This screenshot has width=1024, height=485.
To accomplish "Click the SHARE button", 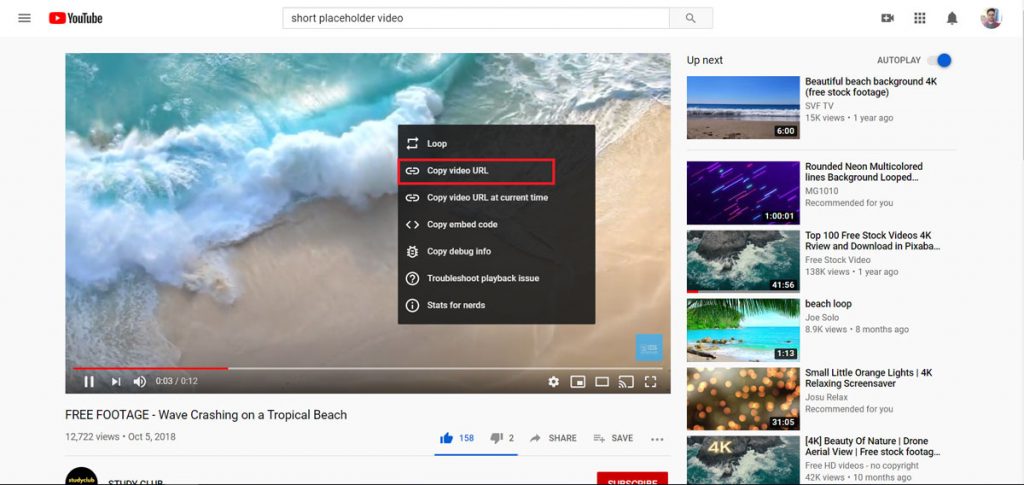I will click(x=553, y=438).
